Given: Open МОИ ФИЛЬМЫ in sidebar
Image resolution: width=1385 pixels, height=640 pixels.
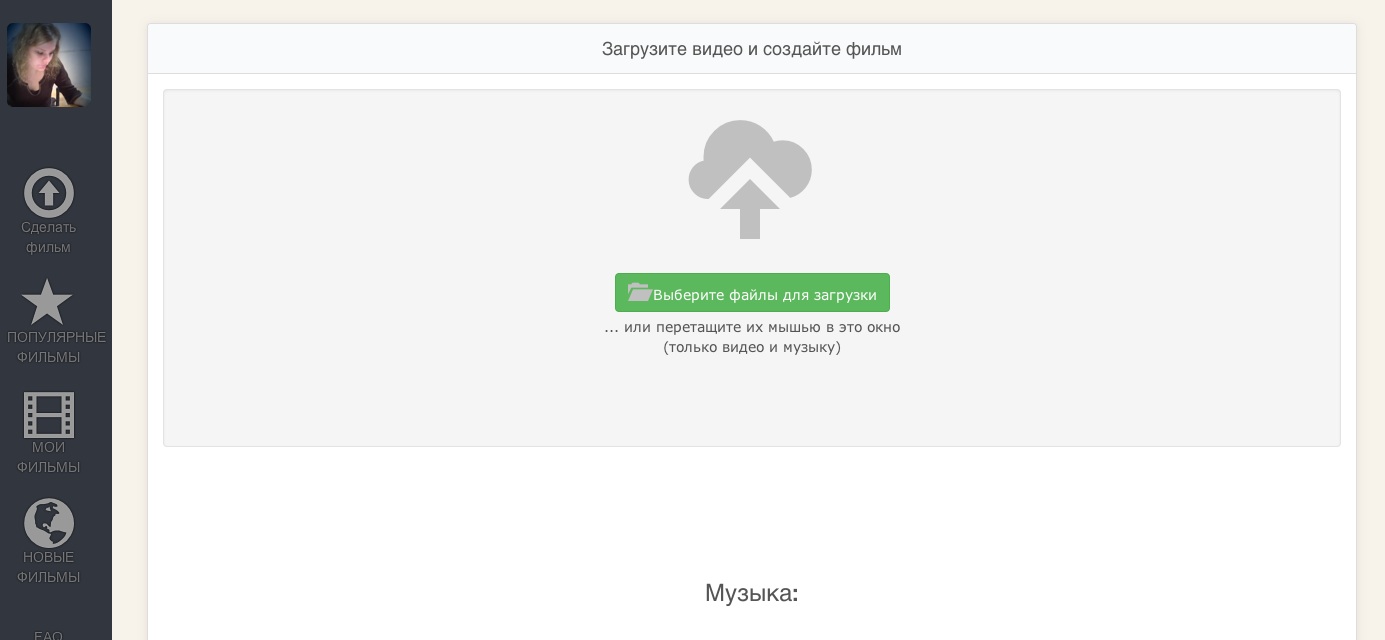Looking at the screenshot, I should (49, 457).
